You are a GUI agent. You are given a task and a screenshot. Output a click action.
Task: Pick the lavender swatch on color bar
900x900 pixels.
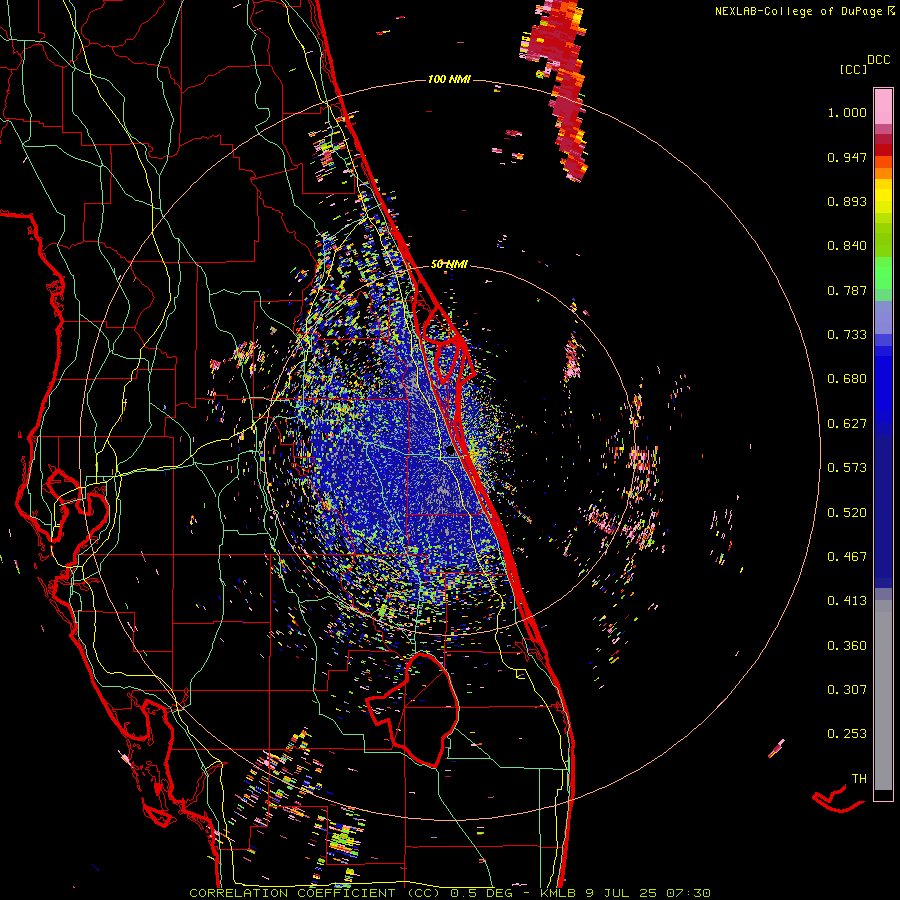(883, 317)
